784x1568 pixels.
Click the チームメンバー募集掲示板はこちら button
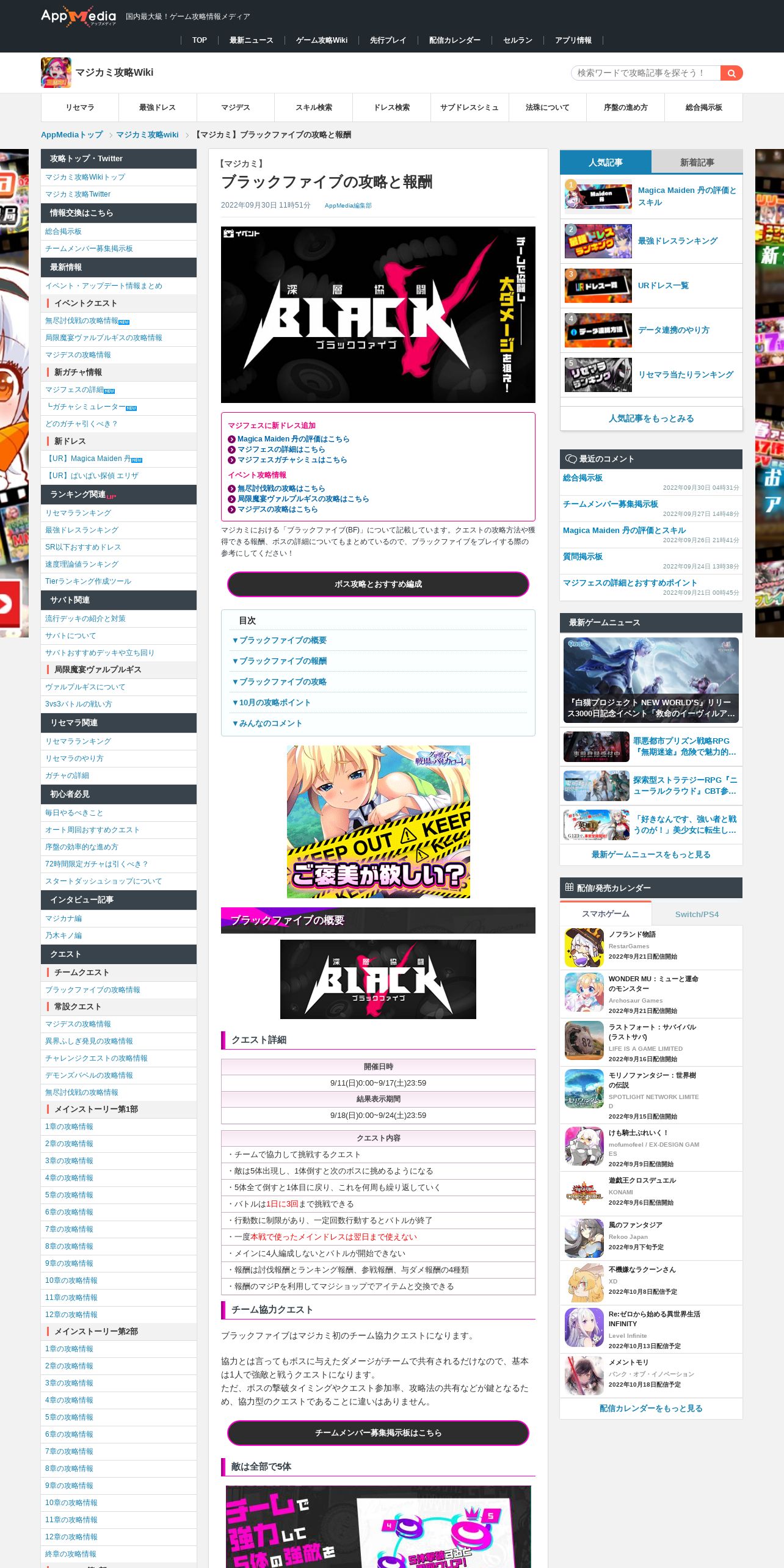point(378,1433)
